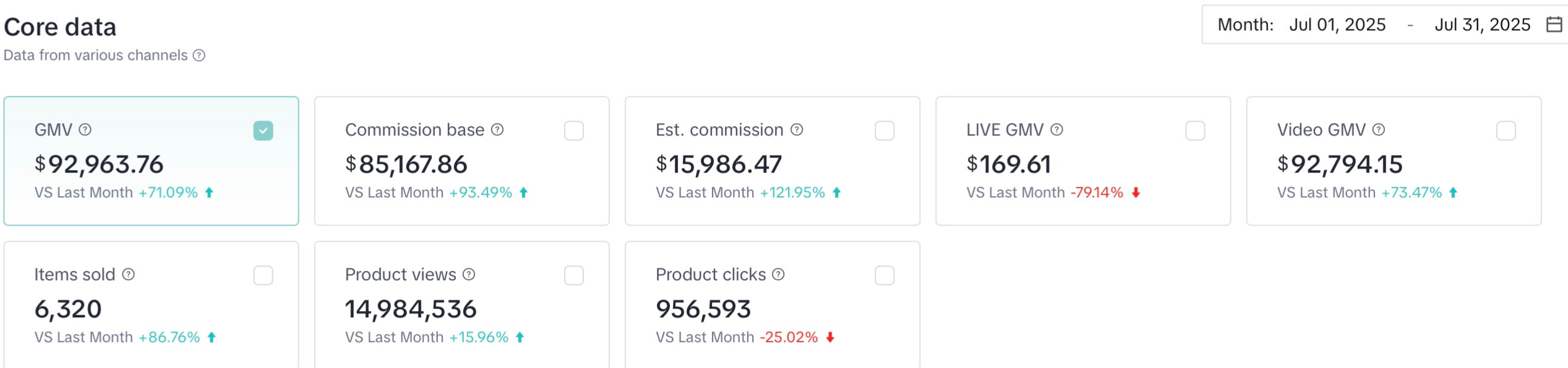Click the LIVE GMV help icon
This screenshot has height=368, width=1568.
tap(1058, 130)
